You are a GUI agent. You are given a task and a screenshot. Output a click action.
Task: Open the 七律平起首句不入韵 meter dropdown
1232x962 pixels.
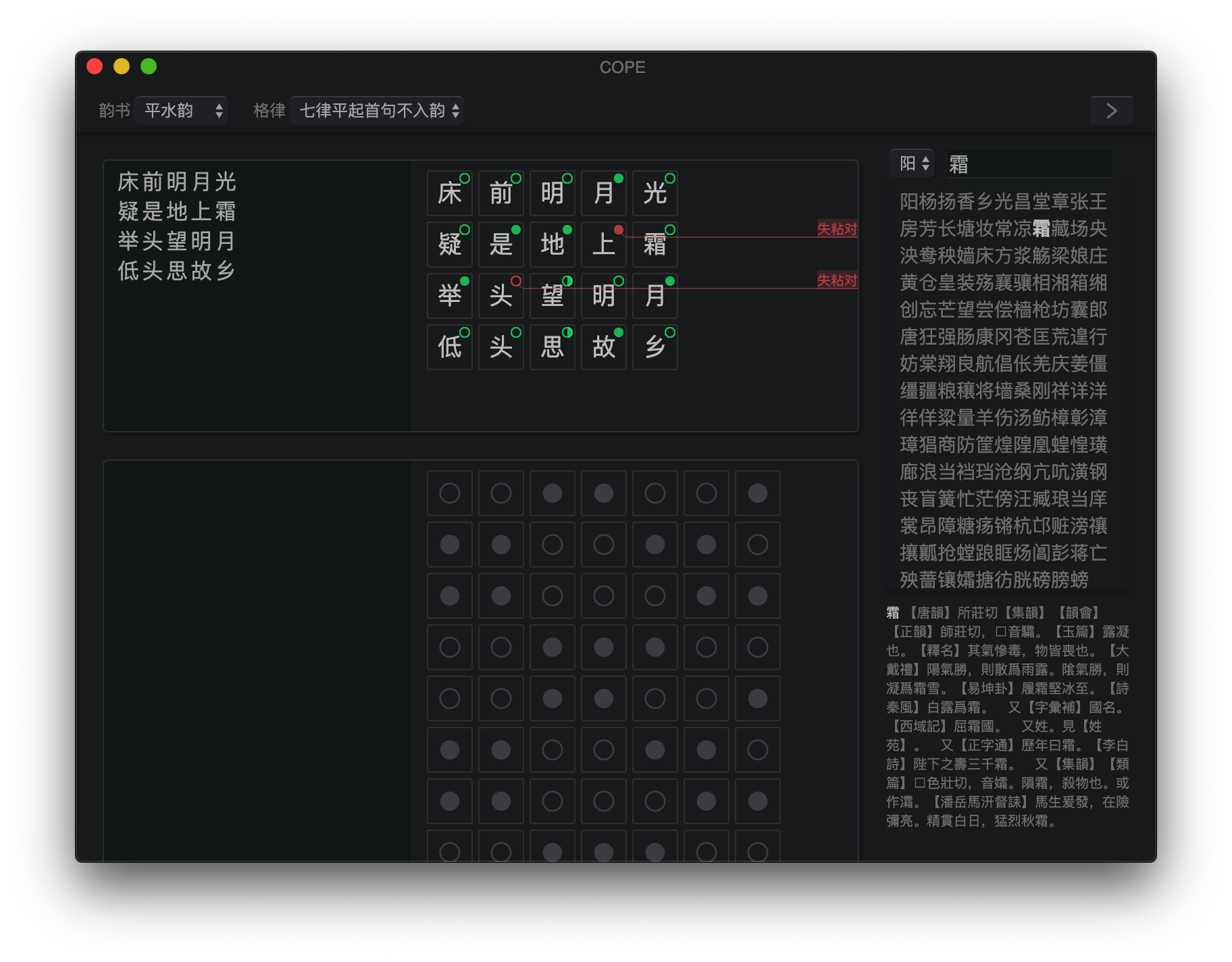[377, 111]
